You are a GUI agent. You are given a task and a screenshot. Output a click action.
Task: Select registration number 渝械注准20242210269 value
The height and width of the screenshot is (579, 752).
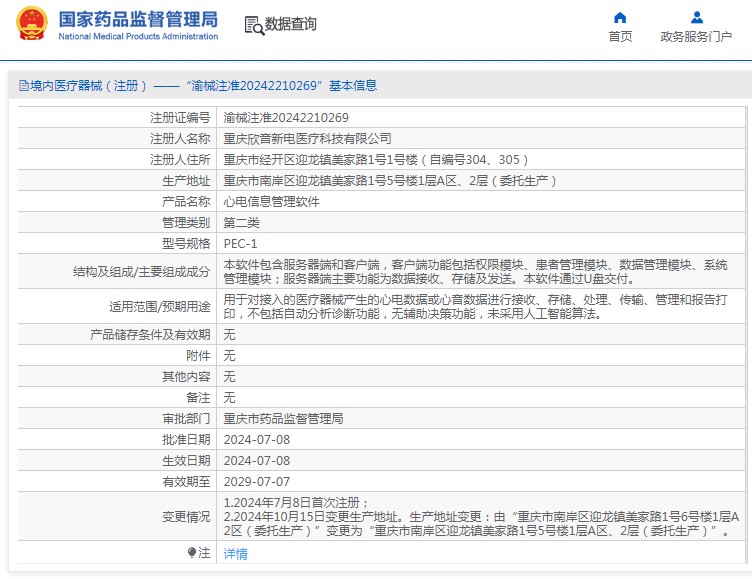pos(286,118)
